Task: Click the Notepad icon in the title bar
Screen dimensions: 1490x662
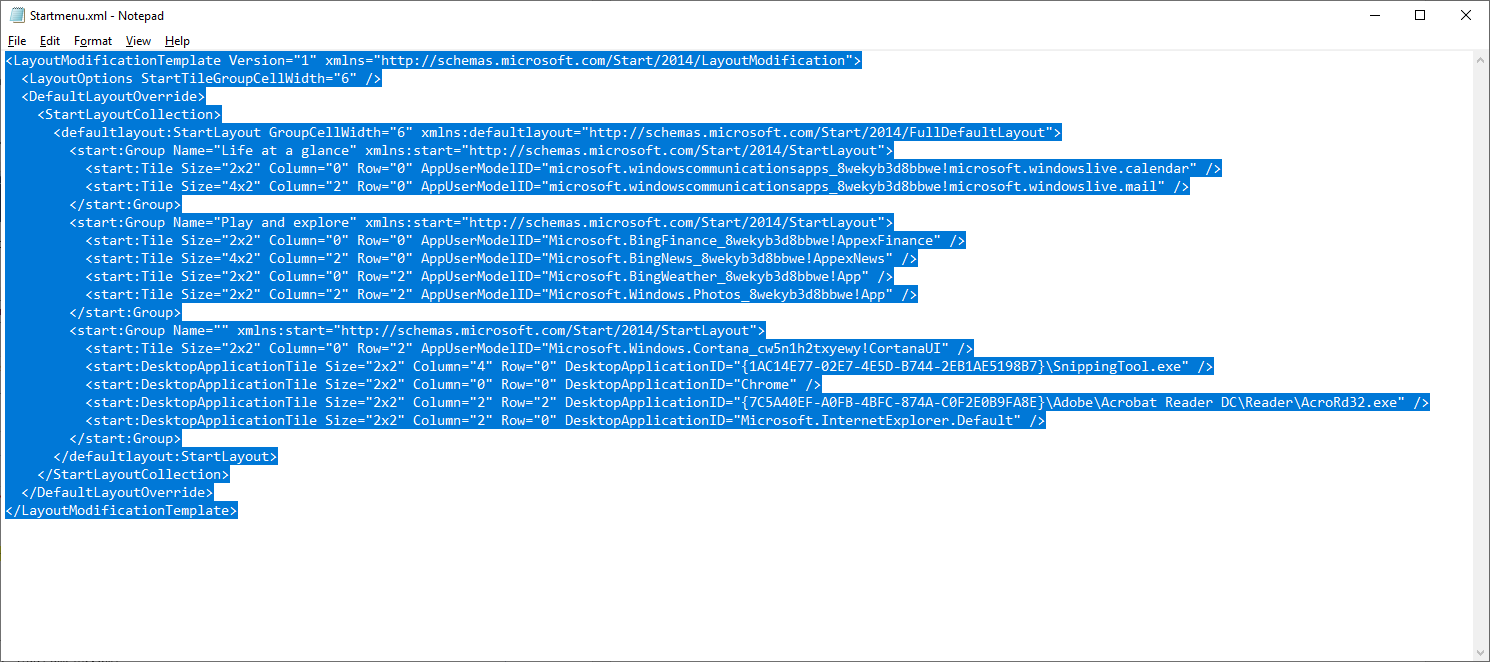Action: (17, 15)
